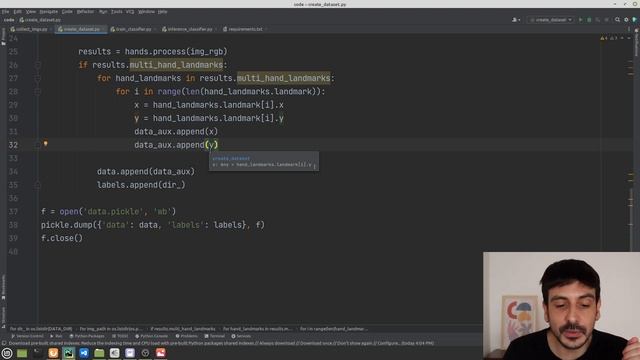Open the Version Control tool window
Screen dimensions: 640x360
(x=27, y=336)
